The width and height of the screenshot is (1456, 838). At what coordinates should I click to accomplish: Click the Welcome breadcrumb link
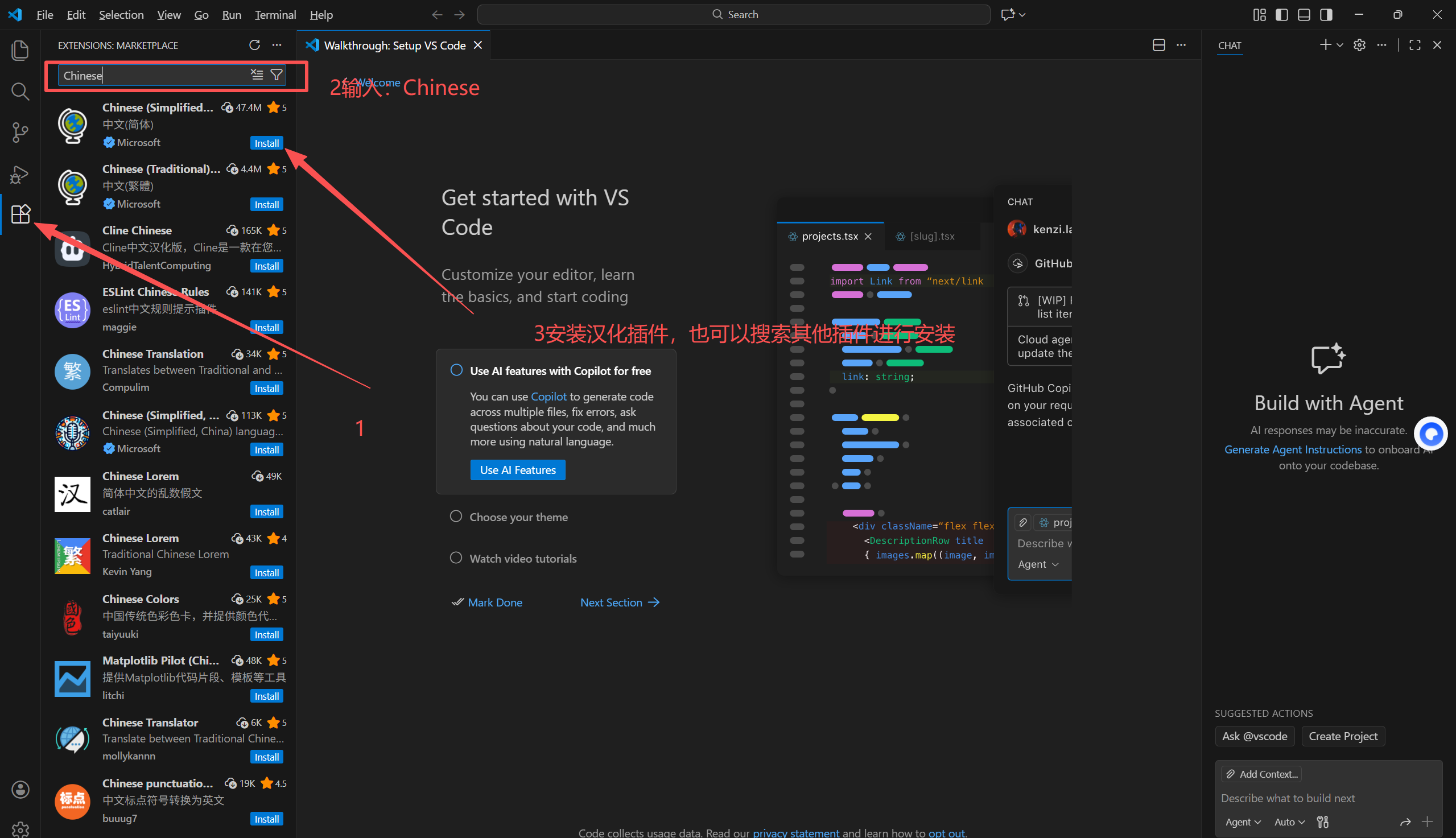point(378,82)
